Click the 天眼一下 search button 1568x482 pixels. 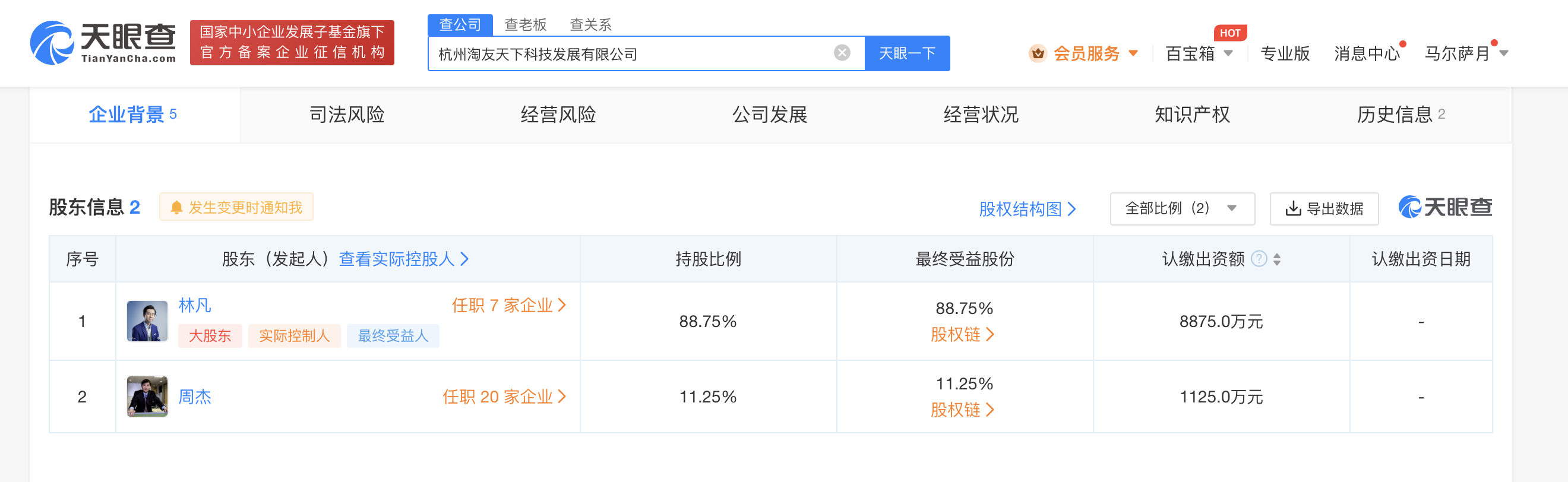(907, 53)
